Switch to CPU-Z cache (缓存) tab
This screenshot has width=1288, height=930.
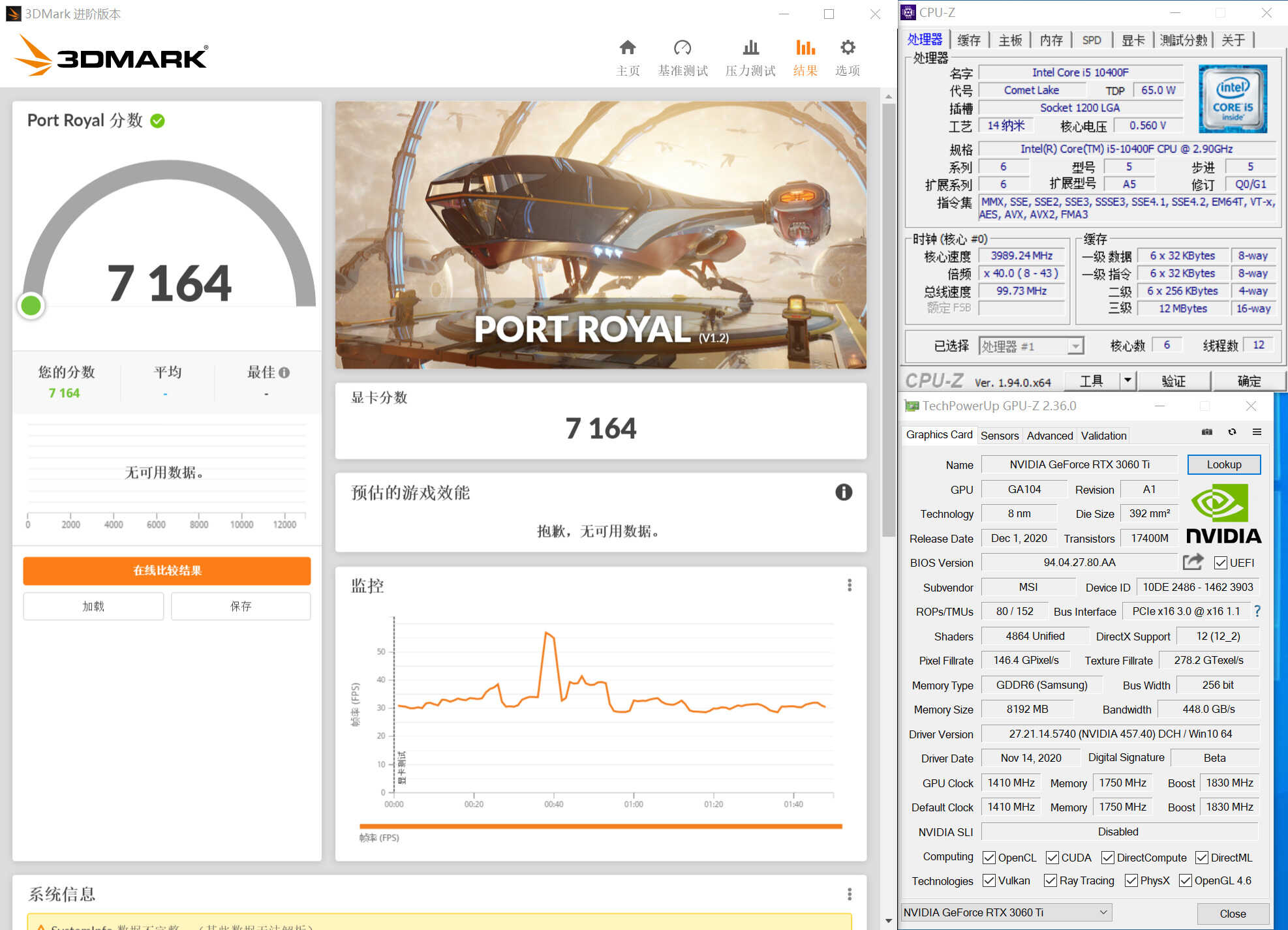(969, 40)
